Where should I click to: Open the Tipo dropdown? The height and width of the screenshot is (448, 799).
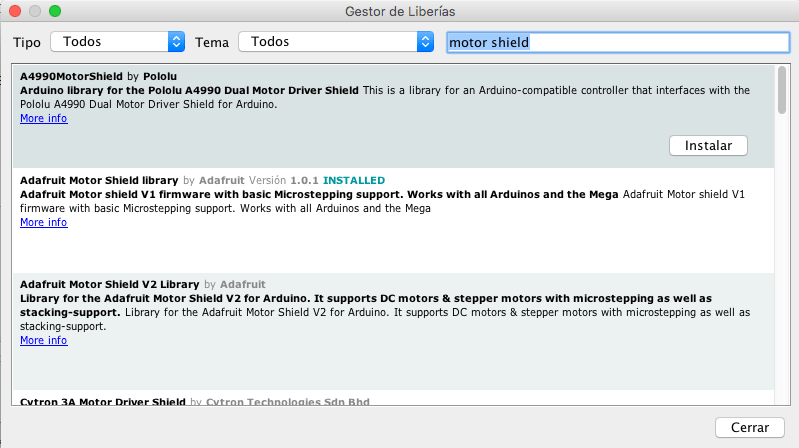tap(117, 42)
